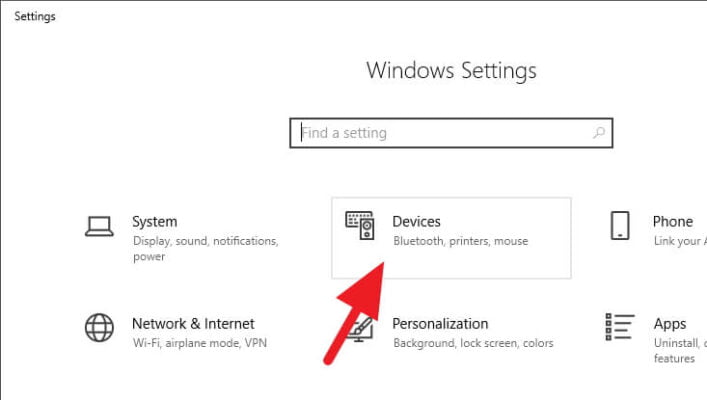Select 'Background, lock screen, colors' description
The image size is (707, 400).
tap(473, 343)
